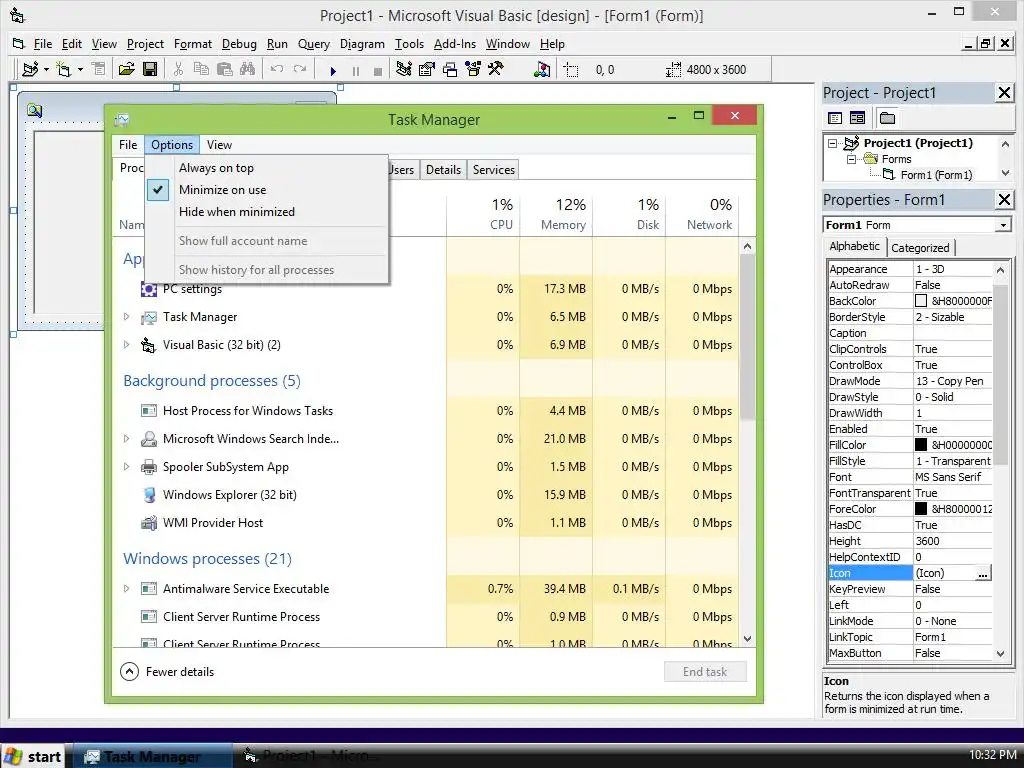Click the End stop icon
The image size is (1024, 768).
point(377,71)
